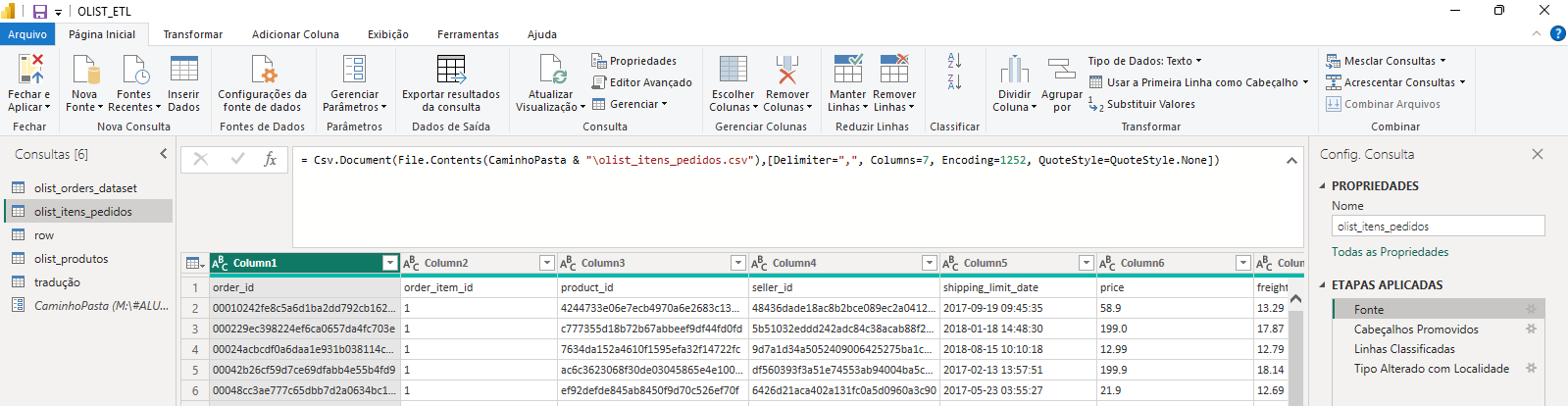Save using the title bar disk icon
This screenshot has height=406, width=1568.
[40, 12]
